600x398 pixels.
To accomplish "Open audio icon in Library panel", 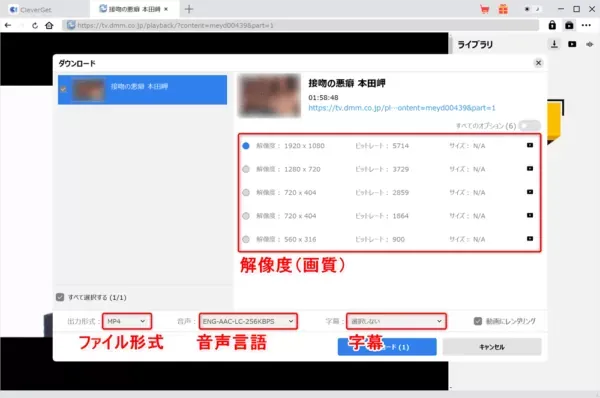I will coord(589,44).
